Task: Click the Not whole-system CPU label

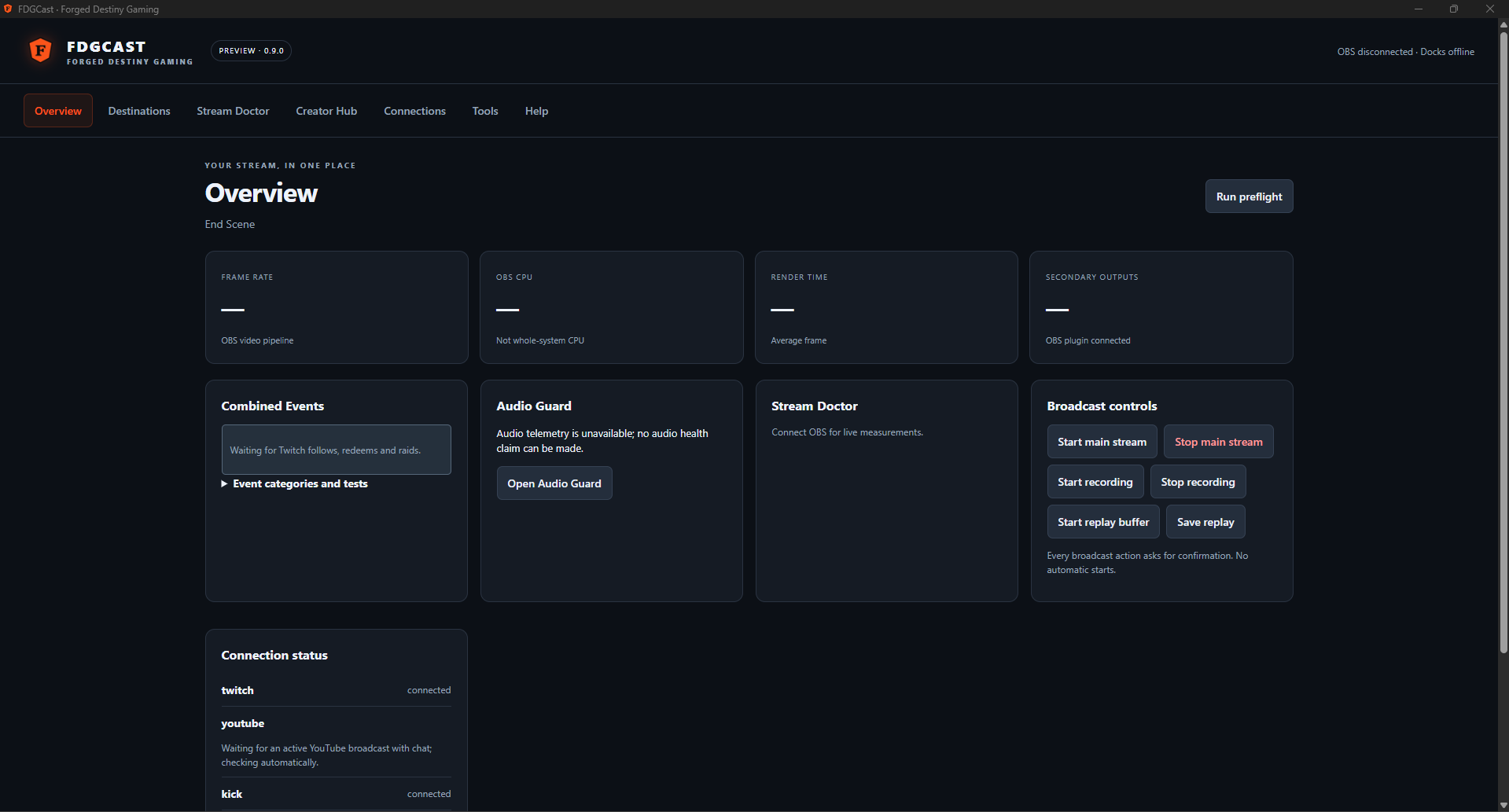Action: click(540, 340)
